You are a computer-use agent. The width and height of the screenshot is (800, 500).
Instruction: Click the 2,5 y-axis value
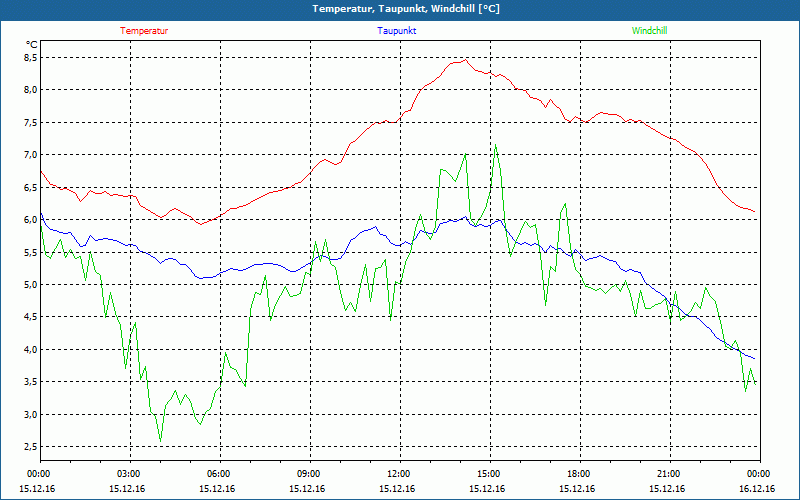[x=31, y=446]
